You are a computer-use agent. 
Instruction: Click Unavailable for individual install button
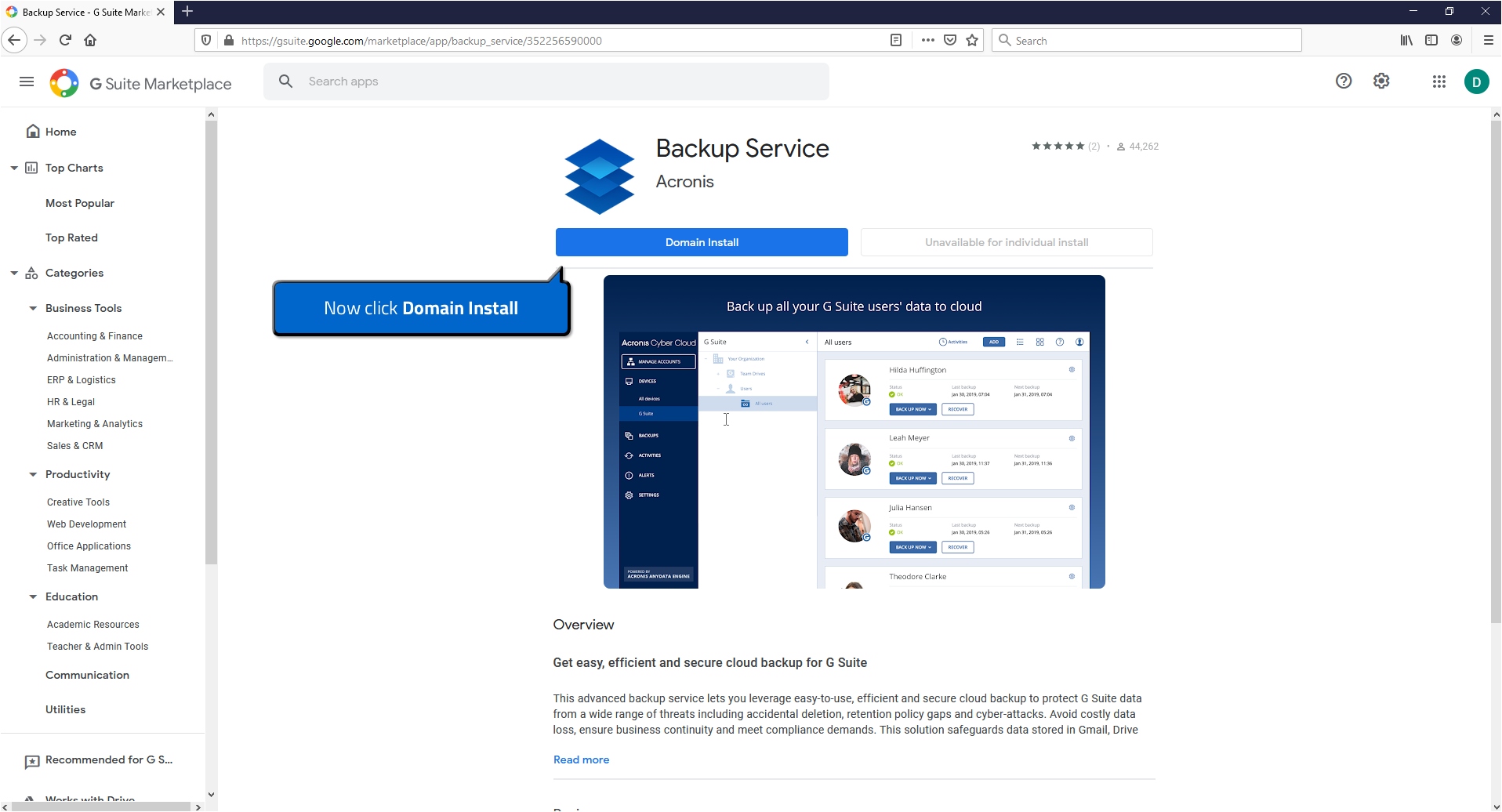1007,242
